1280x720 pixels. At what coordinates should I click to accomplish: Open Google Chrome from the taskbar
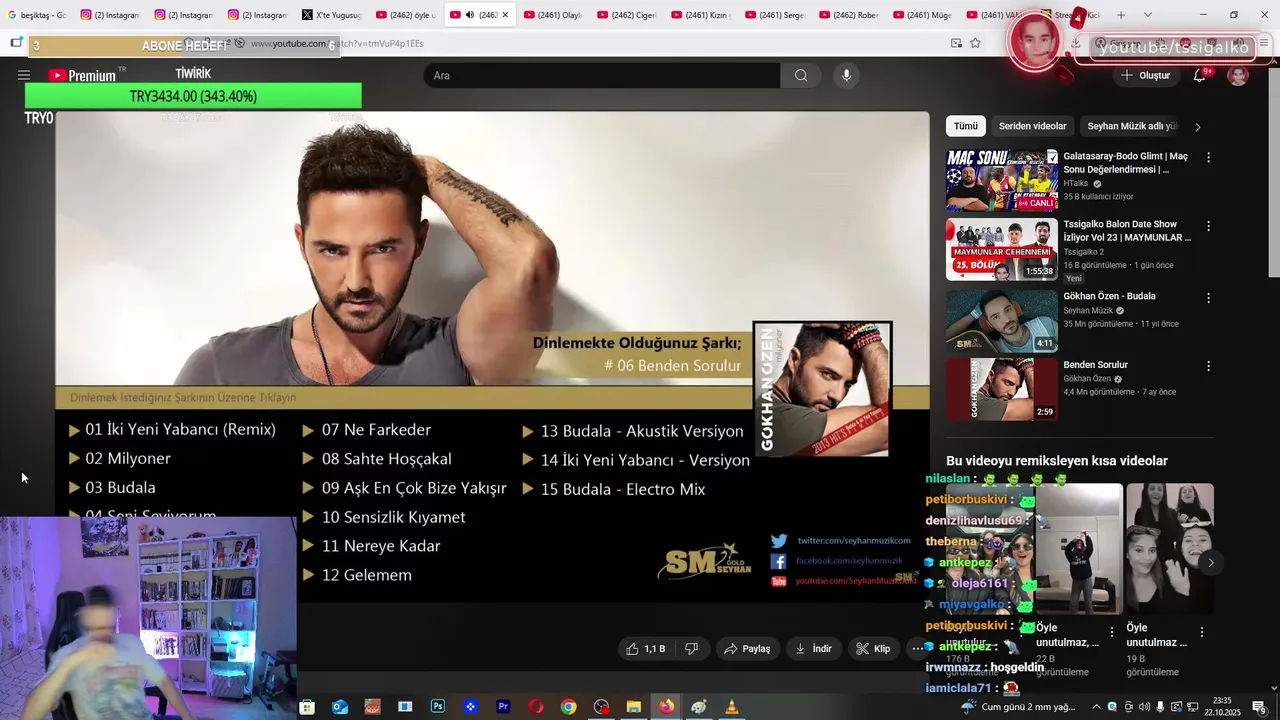(x=568, y=707)
